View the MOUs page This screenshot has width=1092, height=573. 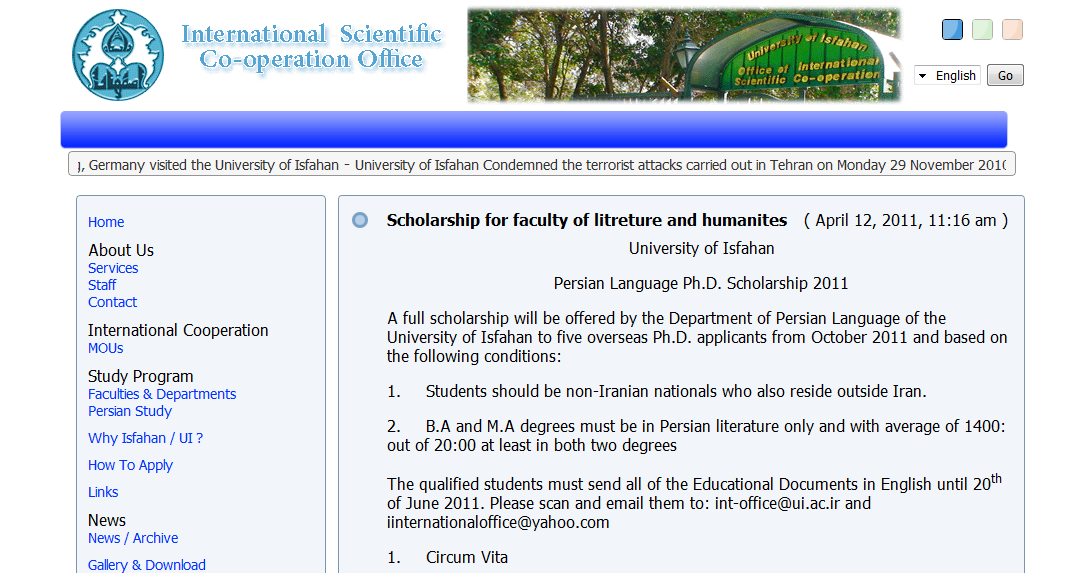105,348
